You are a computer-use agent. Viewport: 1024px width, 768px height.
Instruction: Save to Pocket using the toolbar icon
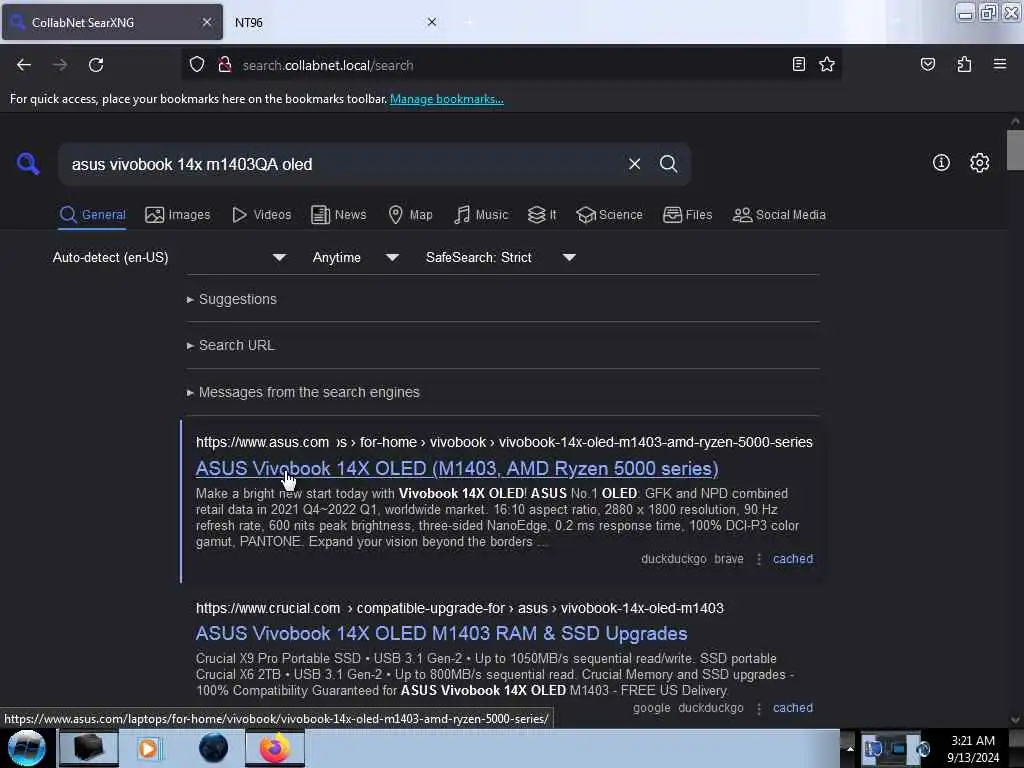click(x=927, y=65)
